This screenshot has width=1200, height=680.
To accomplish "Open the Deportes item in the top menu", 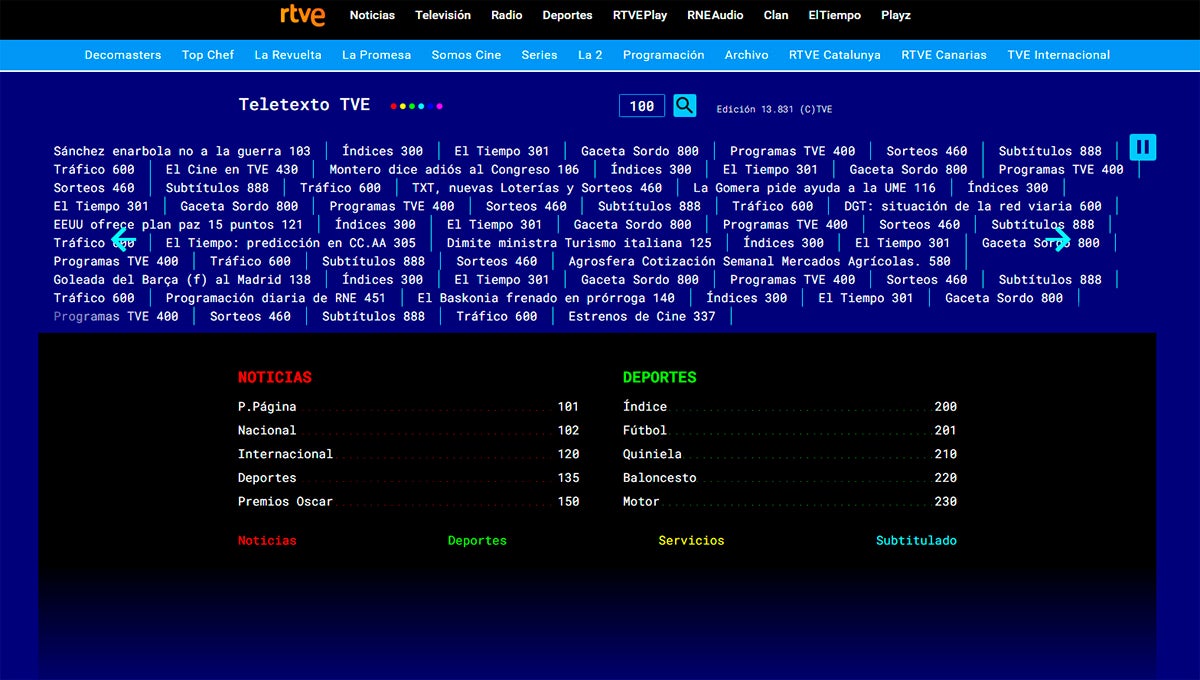I will (567, 15).
